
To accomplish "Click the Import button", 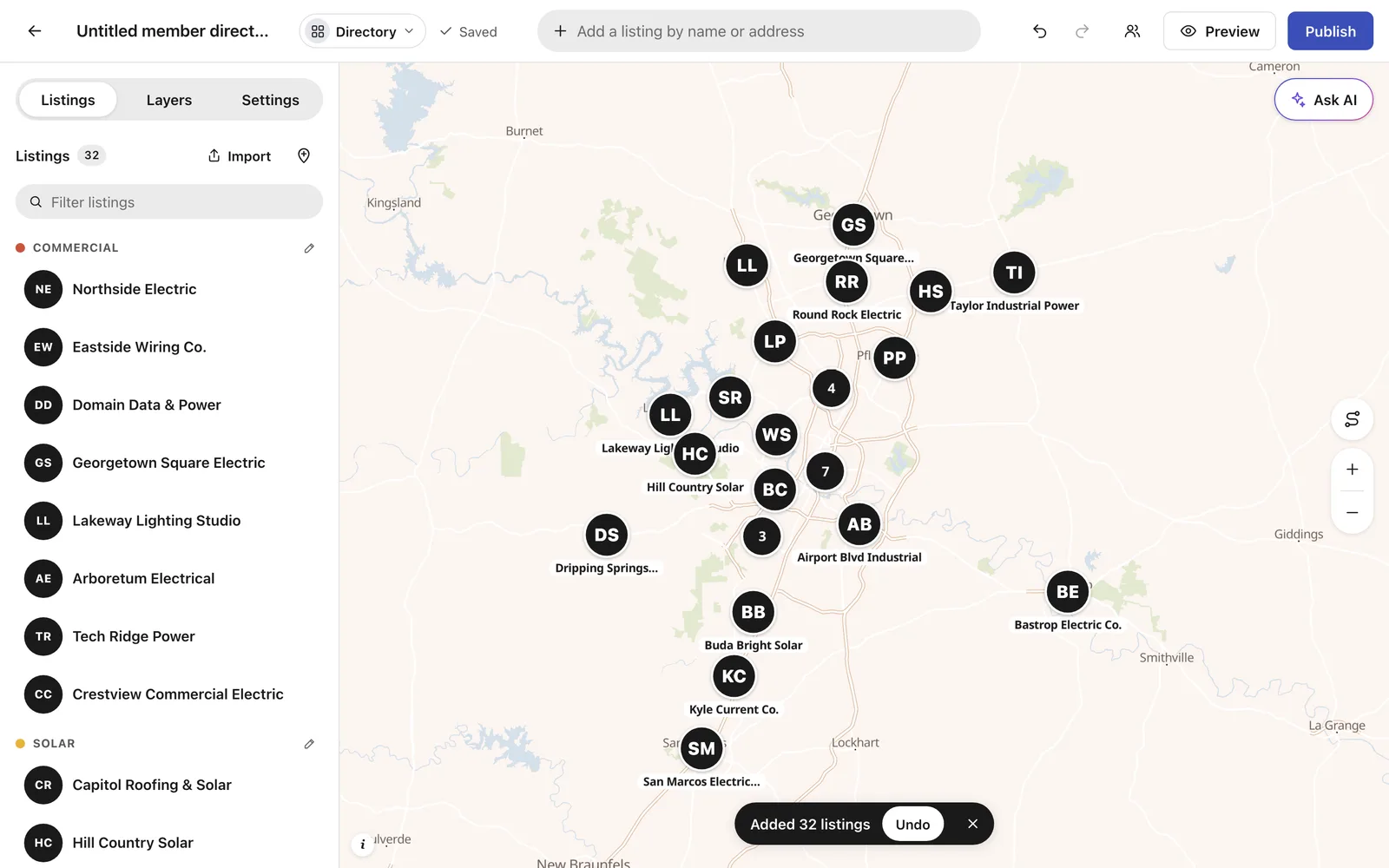I will click(x=240, y=155).
